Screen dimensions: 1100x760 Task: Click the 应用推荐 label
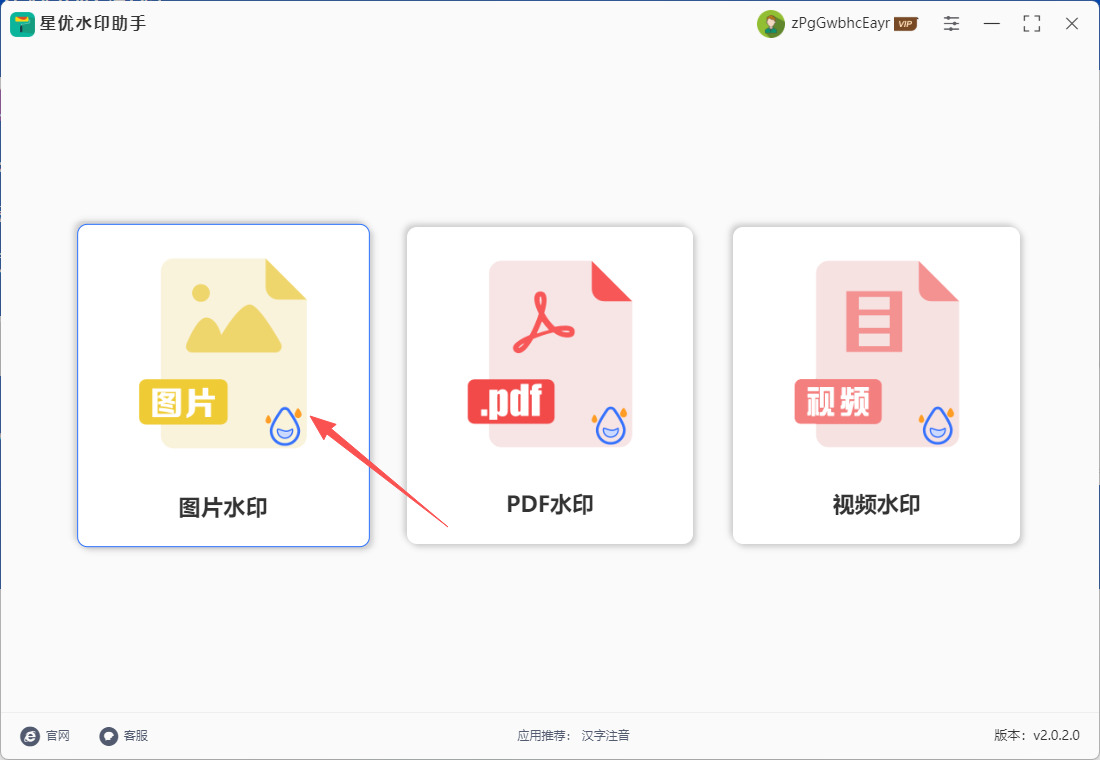click(543, 735)
